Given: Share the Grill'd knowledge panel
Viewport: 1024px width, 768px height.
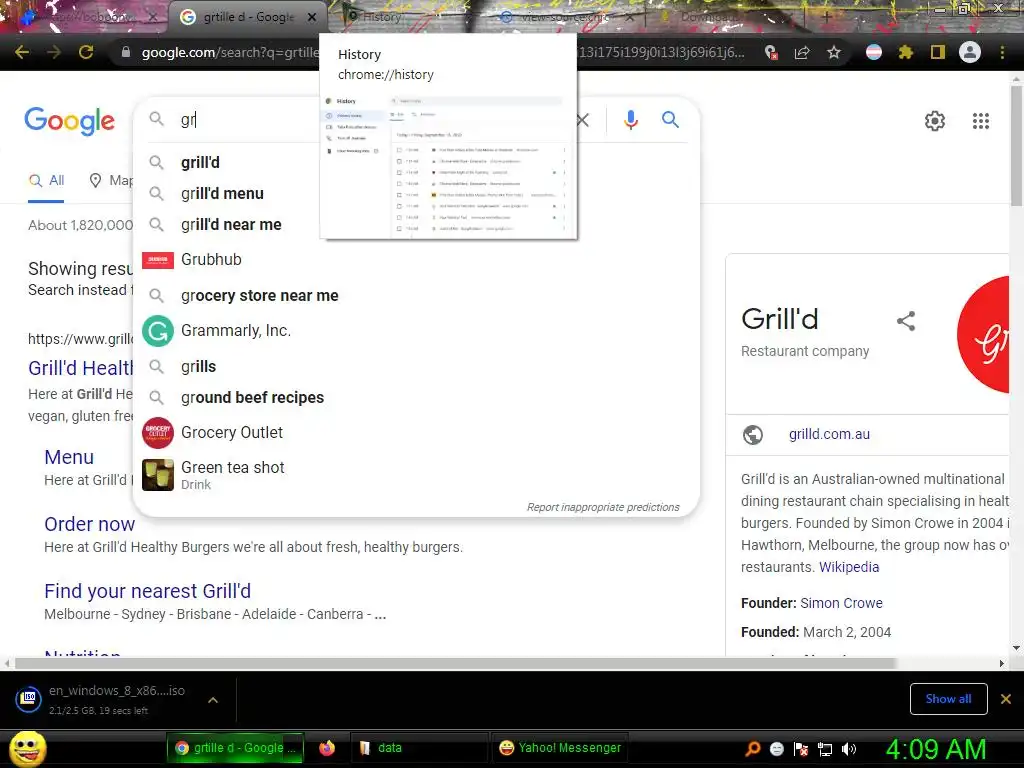Looking at the screenshot, I should pyautogui.click(x=906, y=321).
